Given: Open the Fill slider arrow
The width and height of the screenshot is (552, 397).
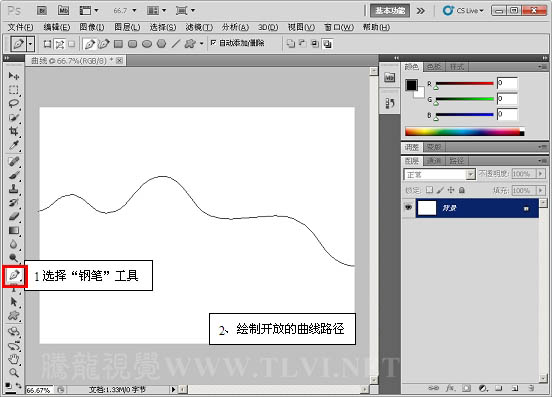Looking at the screenshot, I should 540,190.
